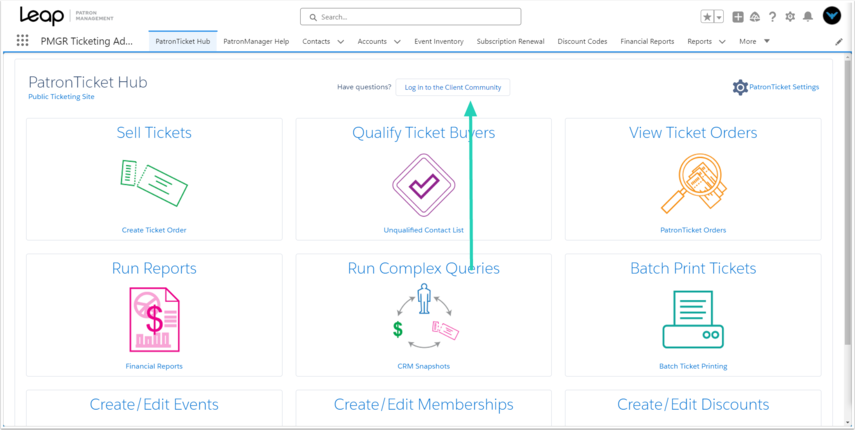The width and height of the screenshot is (855, 430).
Task: Open Financial Reports link under Run Reports
Action: (x=154, y=366)
